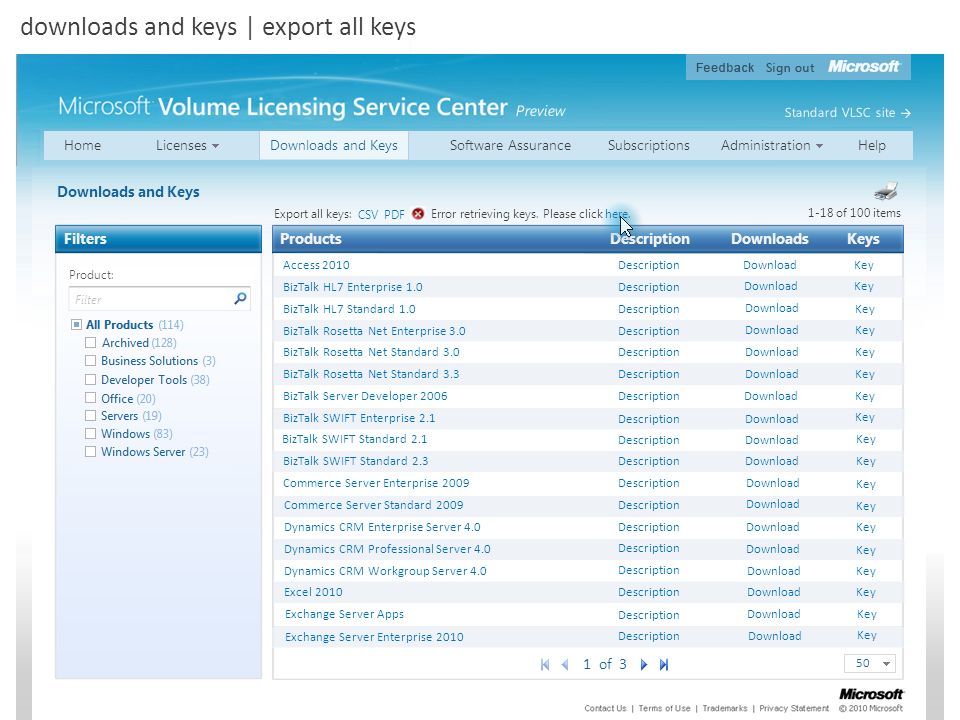Click the 'here' retry link
The image size is (960, 720).
coord(616,214)
